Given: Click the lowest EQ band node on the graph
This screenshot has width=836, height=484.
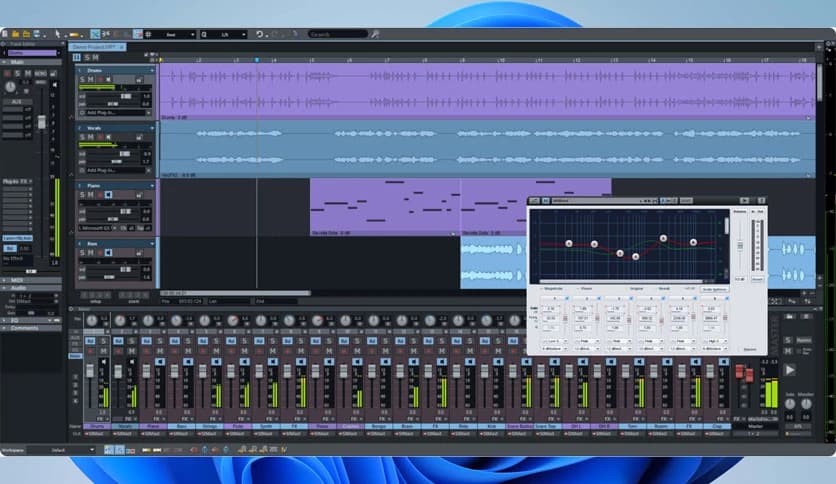Looking at the screenshot, I should 636,256.
